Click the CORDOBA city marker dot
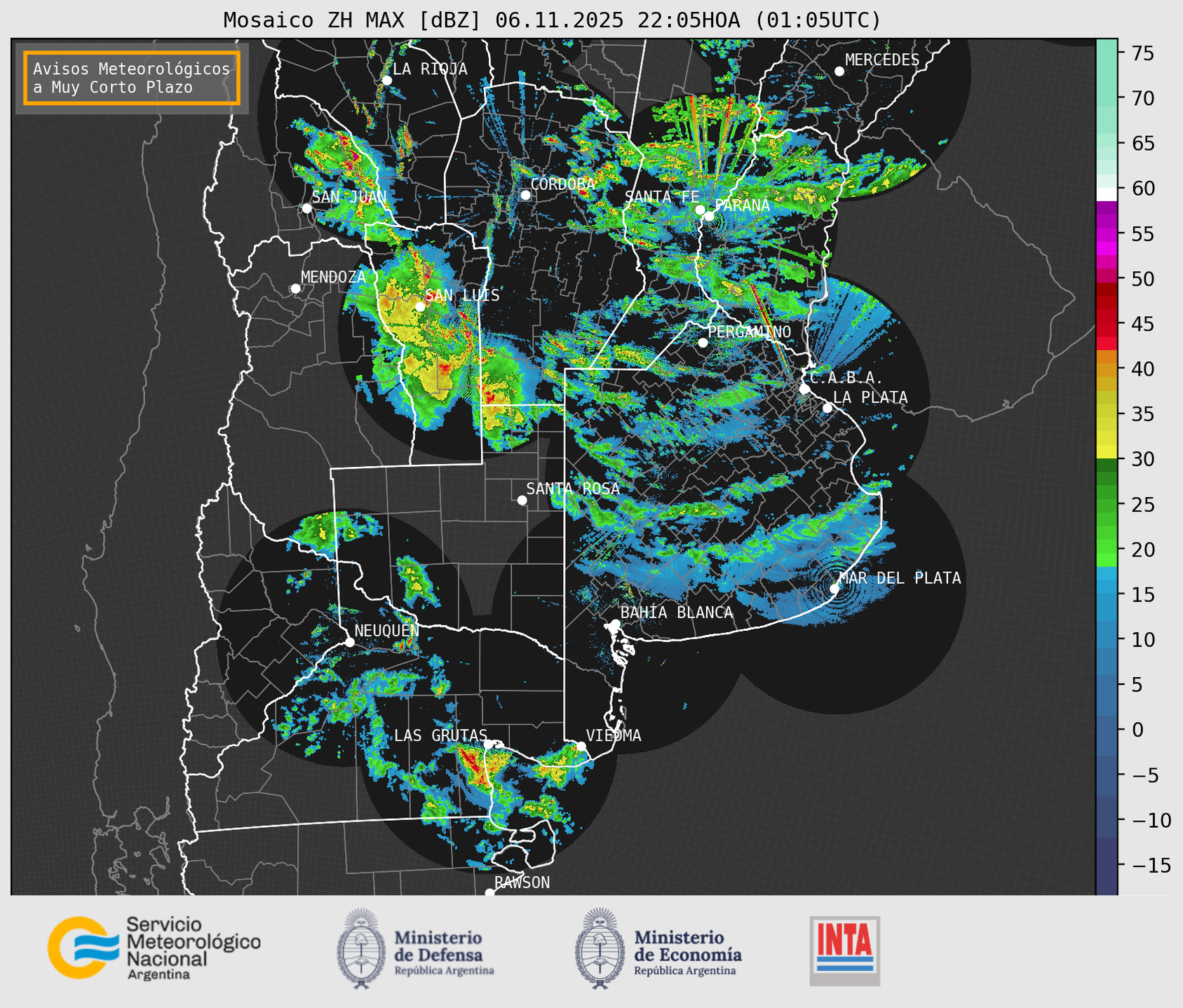The height and width of the screenshot is (1008, 1183). 525,195
